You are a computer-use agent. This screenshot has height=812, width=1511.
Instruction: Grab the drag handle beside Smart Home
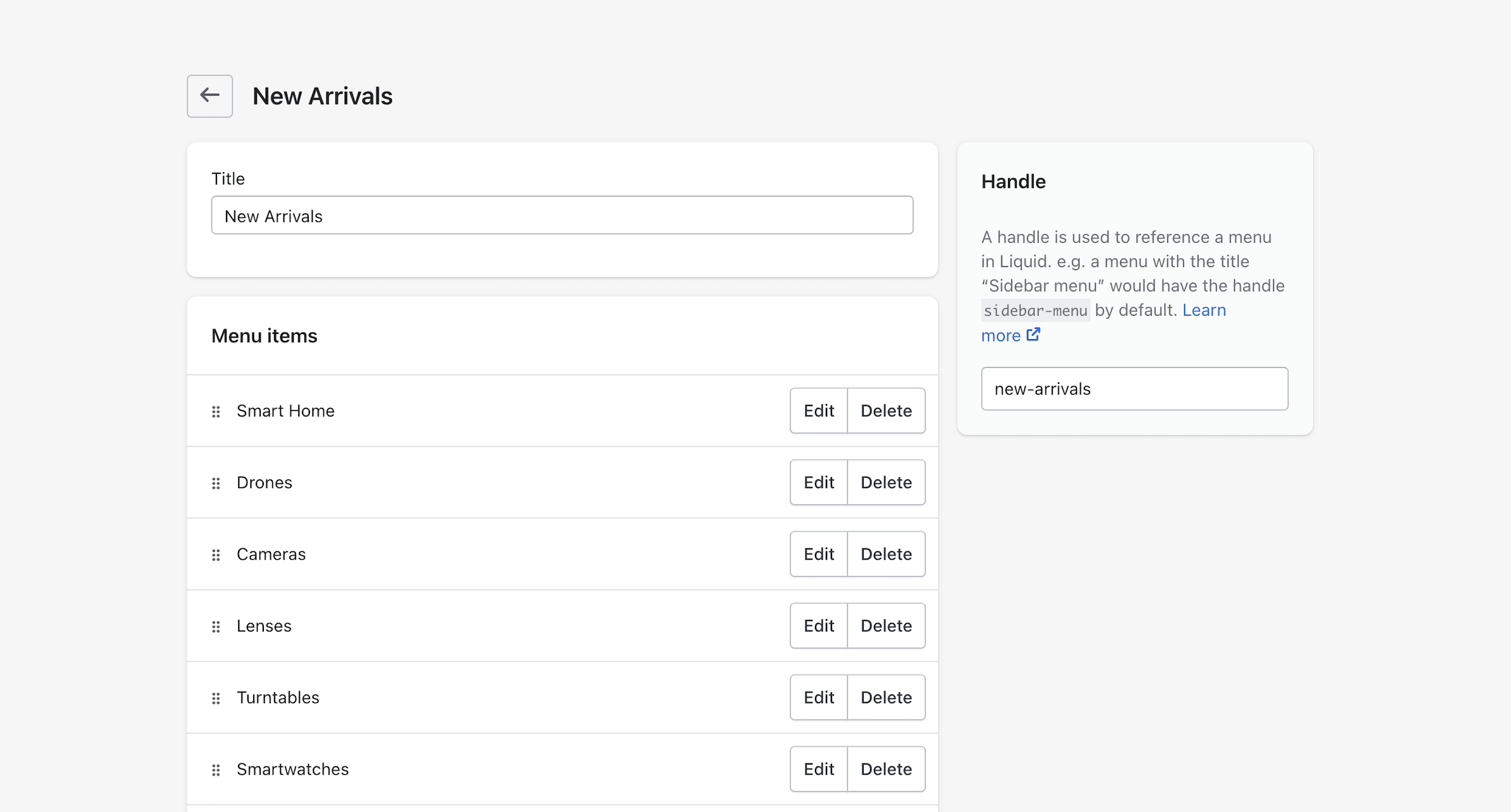click(216, 412)
